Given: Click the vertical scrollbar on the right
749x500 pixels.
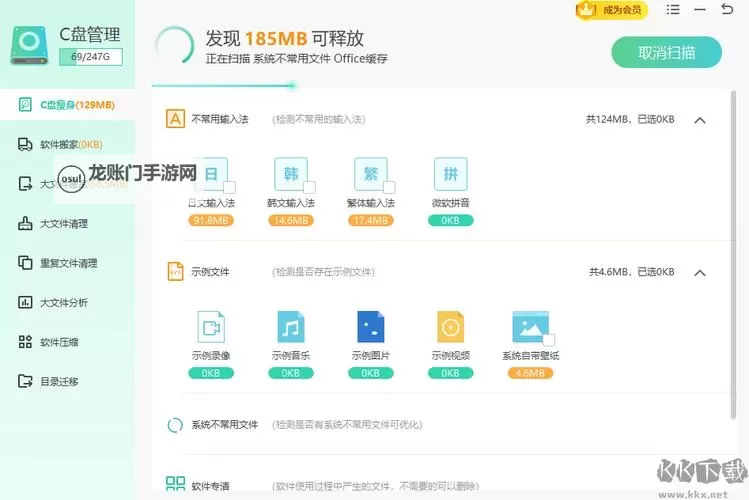Looking at the screenshot, I should click(x=734, y=255).
